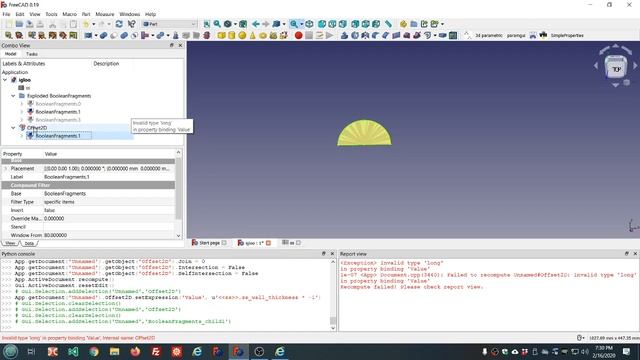Click the yellow Sphere primitive icon
This screenshot has width=640, height=360.
pos(242,36)
